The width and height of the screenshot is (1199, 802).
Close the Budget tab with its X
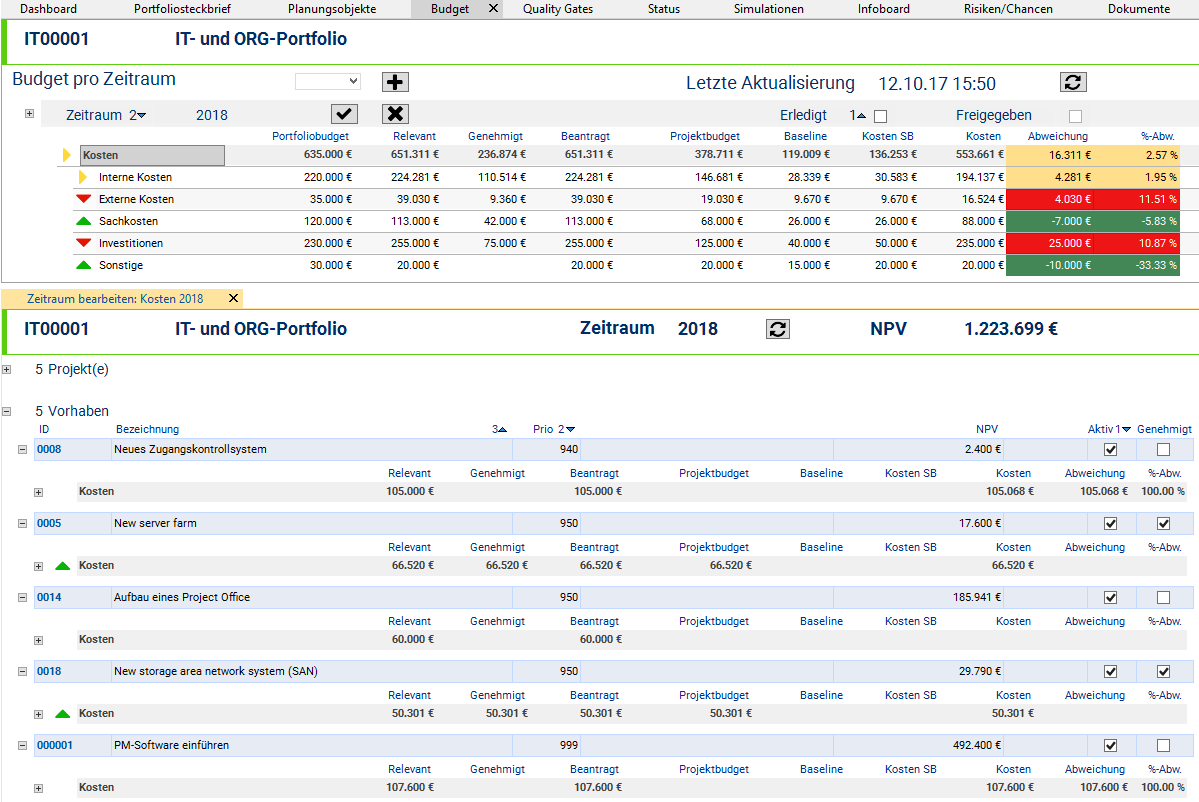click(x=492, y=9)
